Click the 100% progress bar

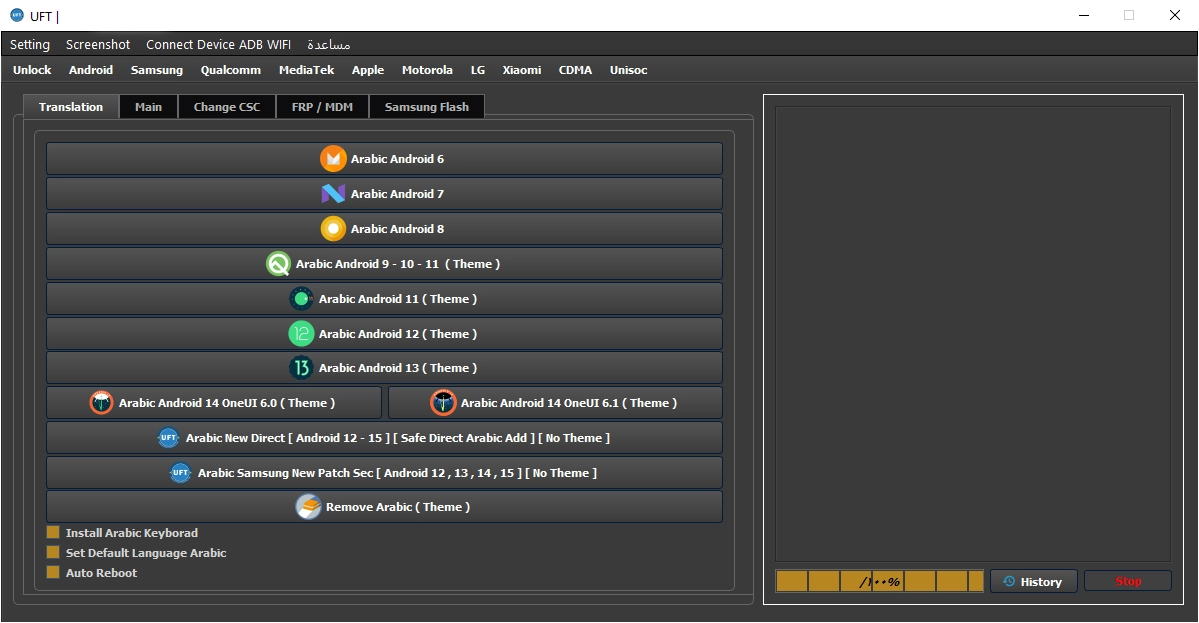tap(879, 582)
